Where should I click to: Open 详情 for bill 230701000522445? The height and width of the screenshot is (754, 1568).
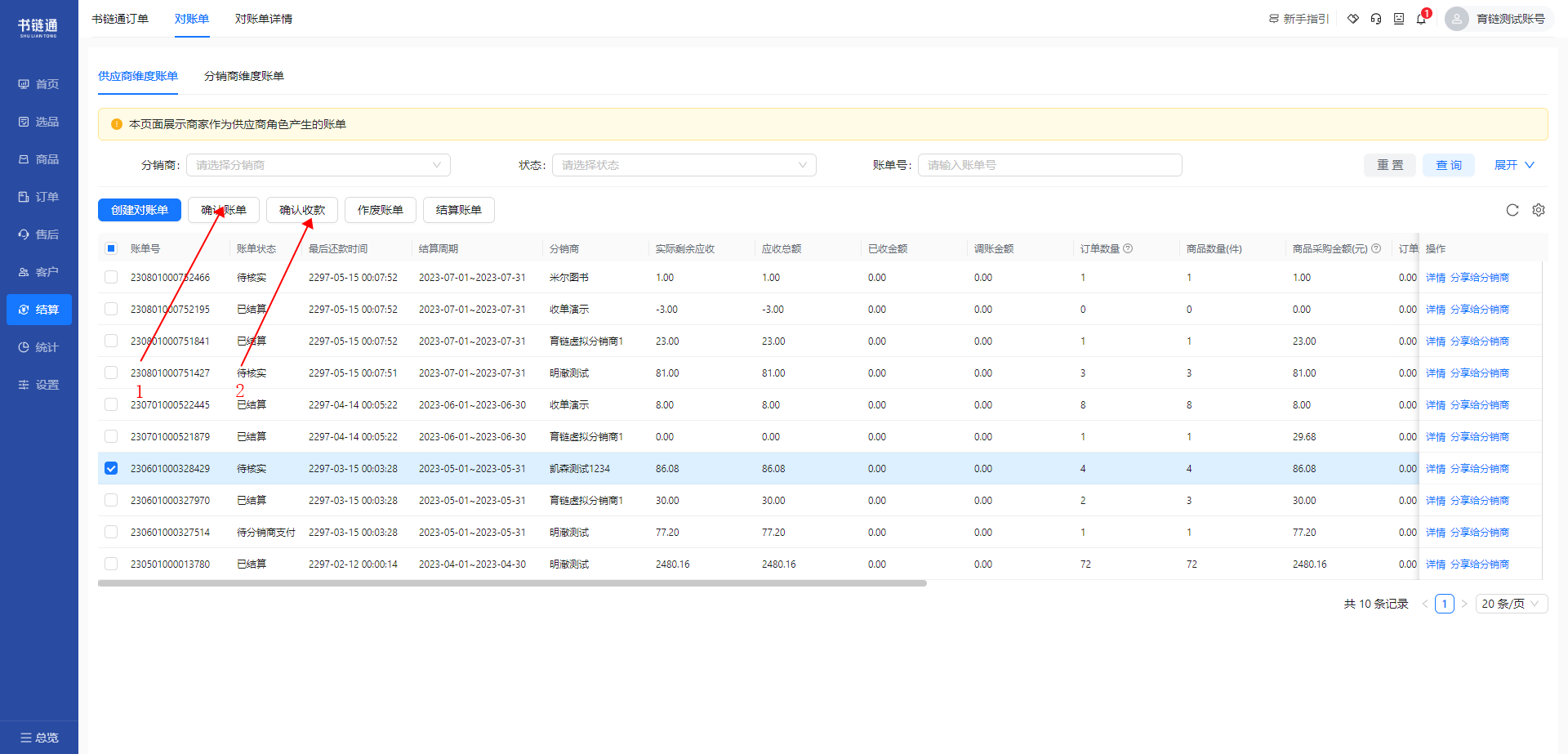(1436, 405)
